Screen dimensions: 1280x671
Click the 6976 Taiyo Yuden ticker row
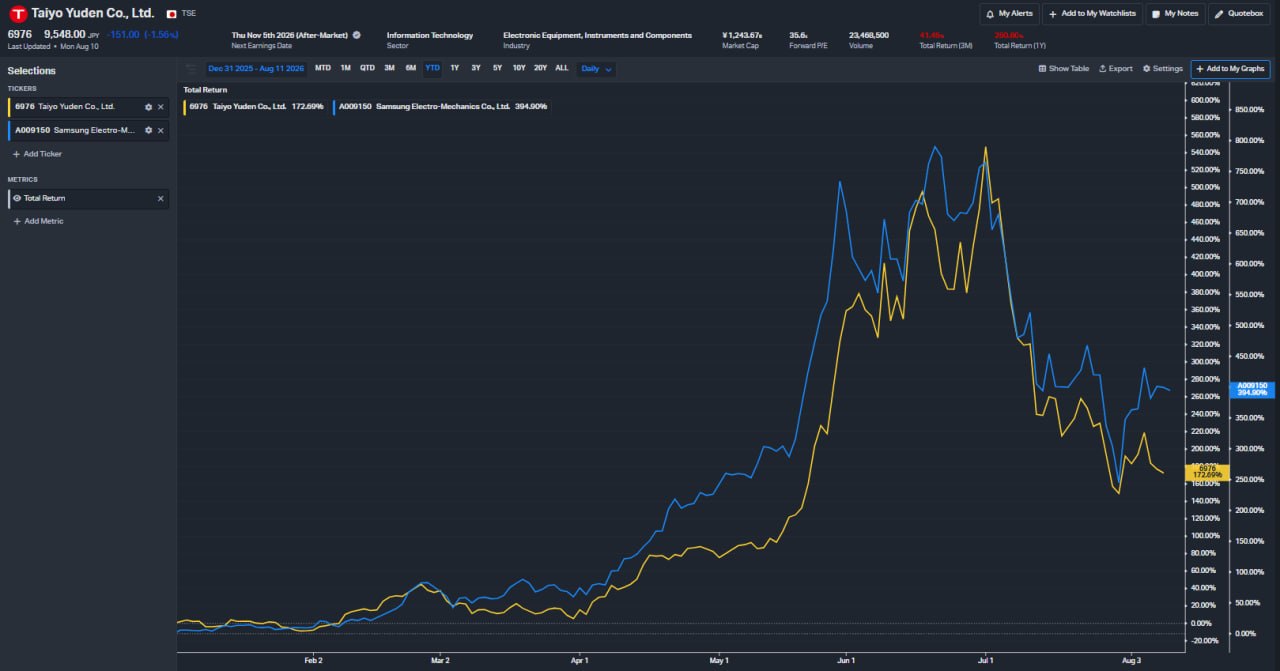pos(88,107)
